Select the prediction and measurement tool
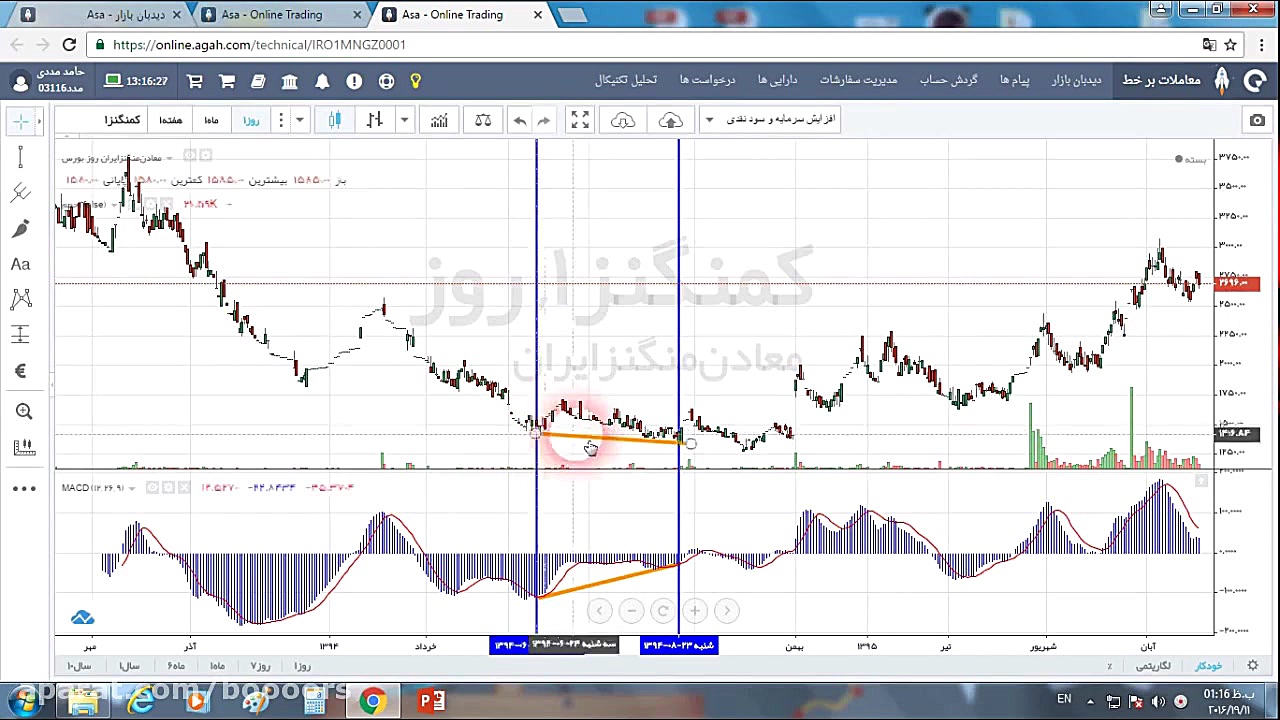The image size is (1280, 720). 20,334
